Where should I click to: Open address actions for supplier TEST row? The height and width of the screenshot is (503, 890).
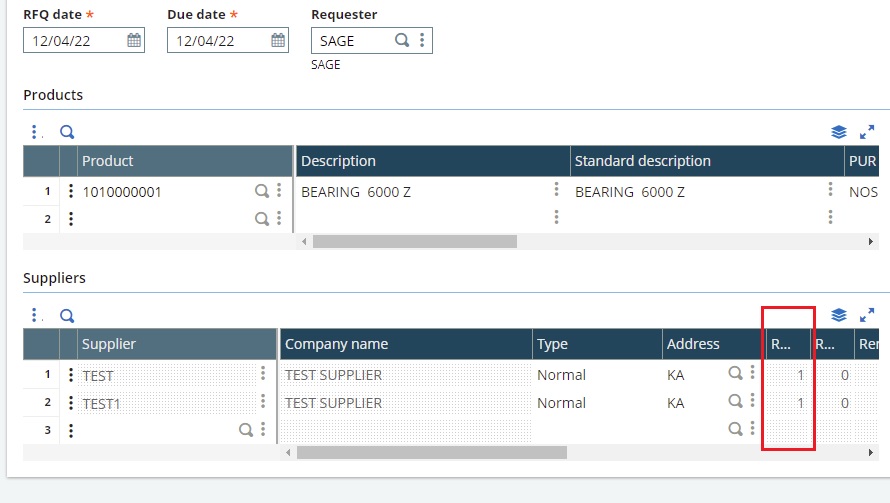pyautogui.click(x=753, y=372)
